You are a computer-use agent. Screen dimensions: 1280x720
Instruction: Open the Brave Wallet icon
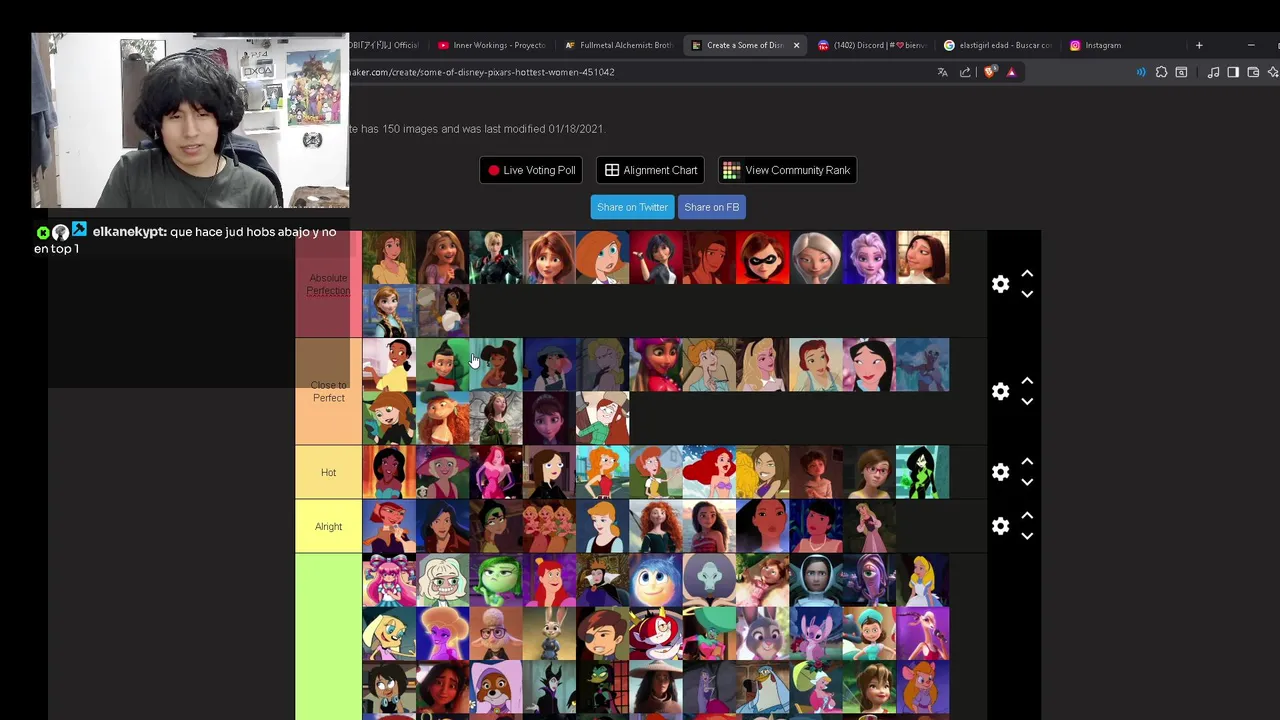[x=1253, y=72]
